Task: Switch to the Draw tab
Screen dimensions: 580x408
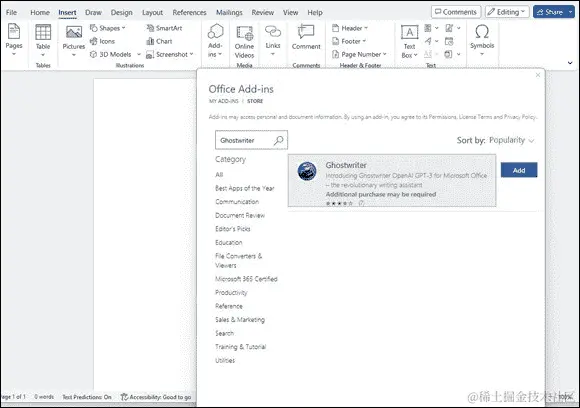Action: [x=93, y=12]
